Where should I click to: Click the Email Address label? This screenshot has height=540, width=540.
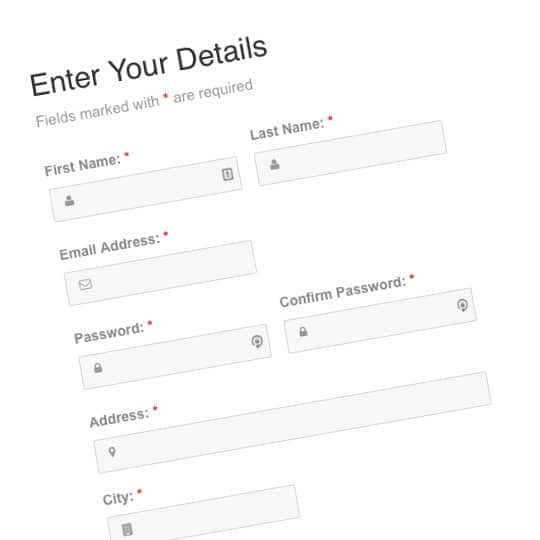coord(110,247)
